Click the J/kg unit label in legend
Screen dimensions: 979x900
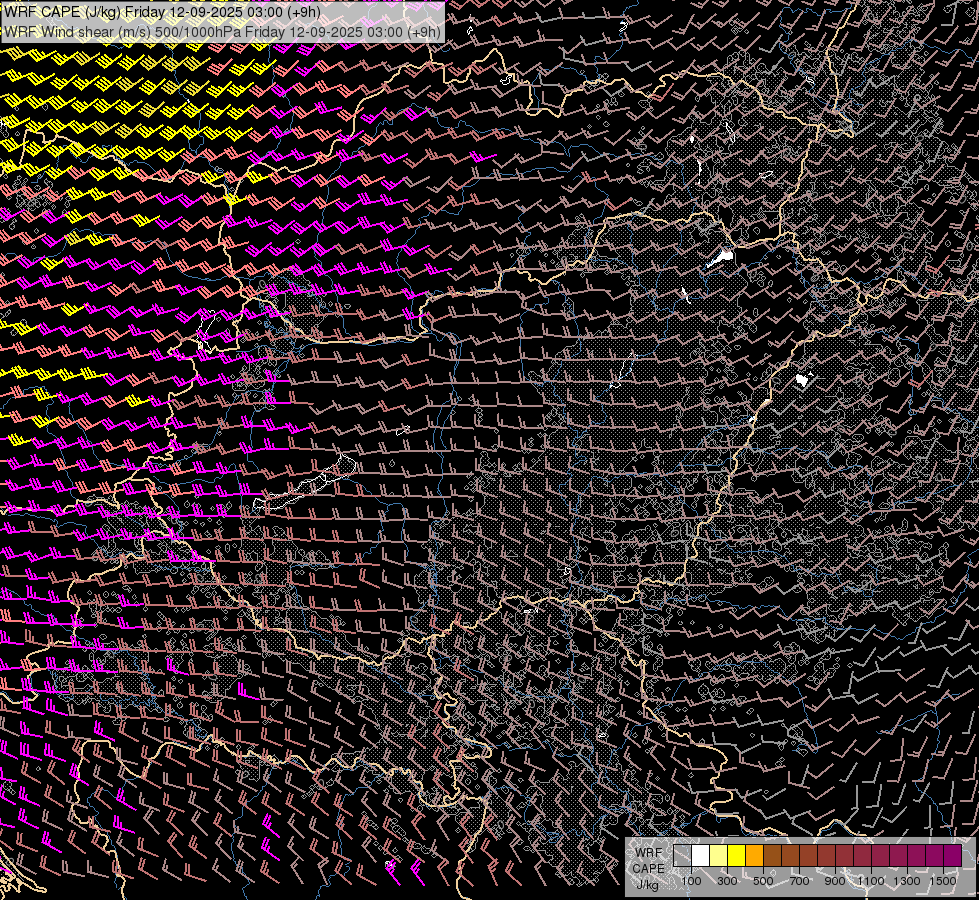648,884
